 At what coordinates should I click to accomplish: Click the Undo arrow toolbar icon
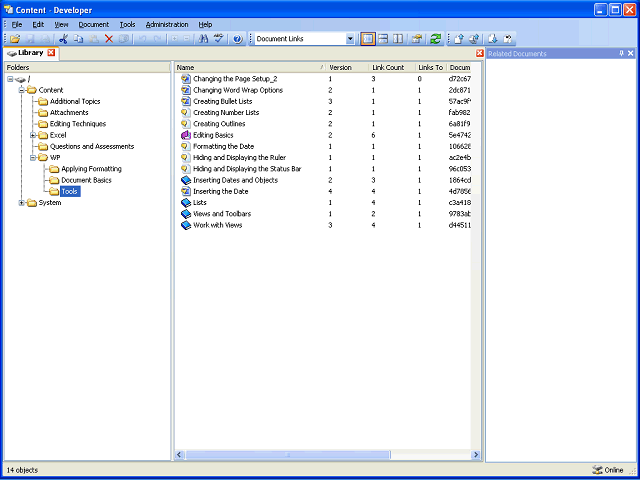coord(142,39)
